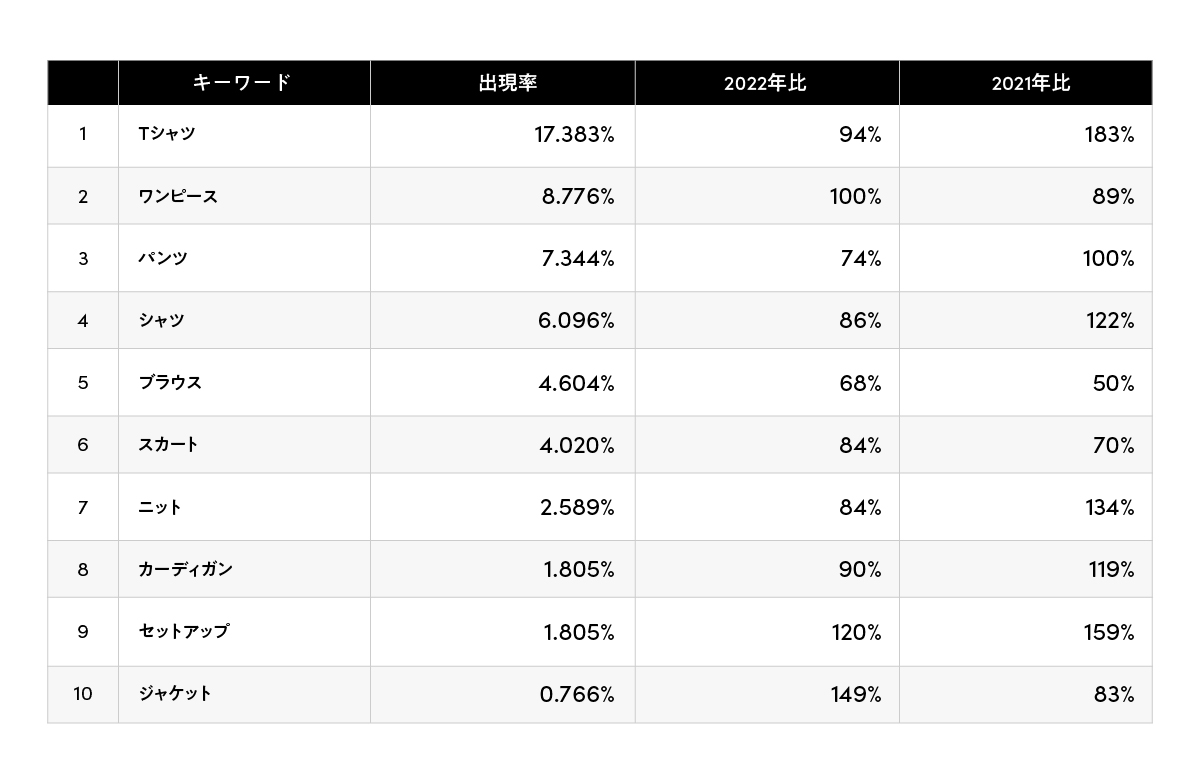Click the カーディガン keyword cell
The height and width of the screenshot is (784, 1200).
[185, 569]
